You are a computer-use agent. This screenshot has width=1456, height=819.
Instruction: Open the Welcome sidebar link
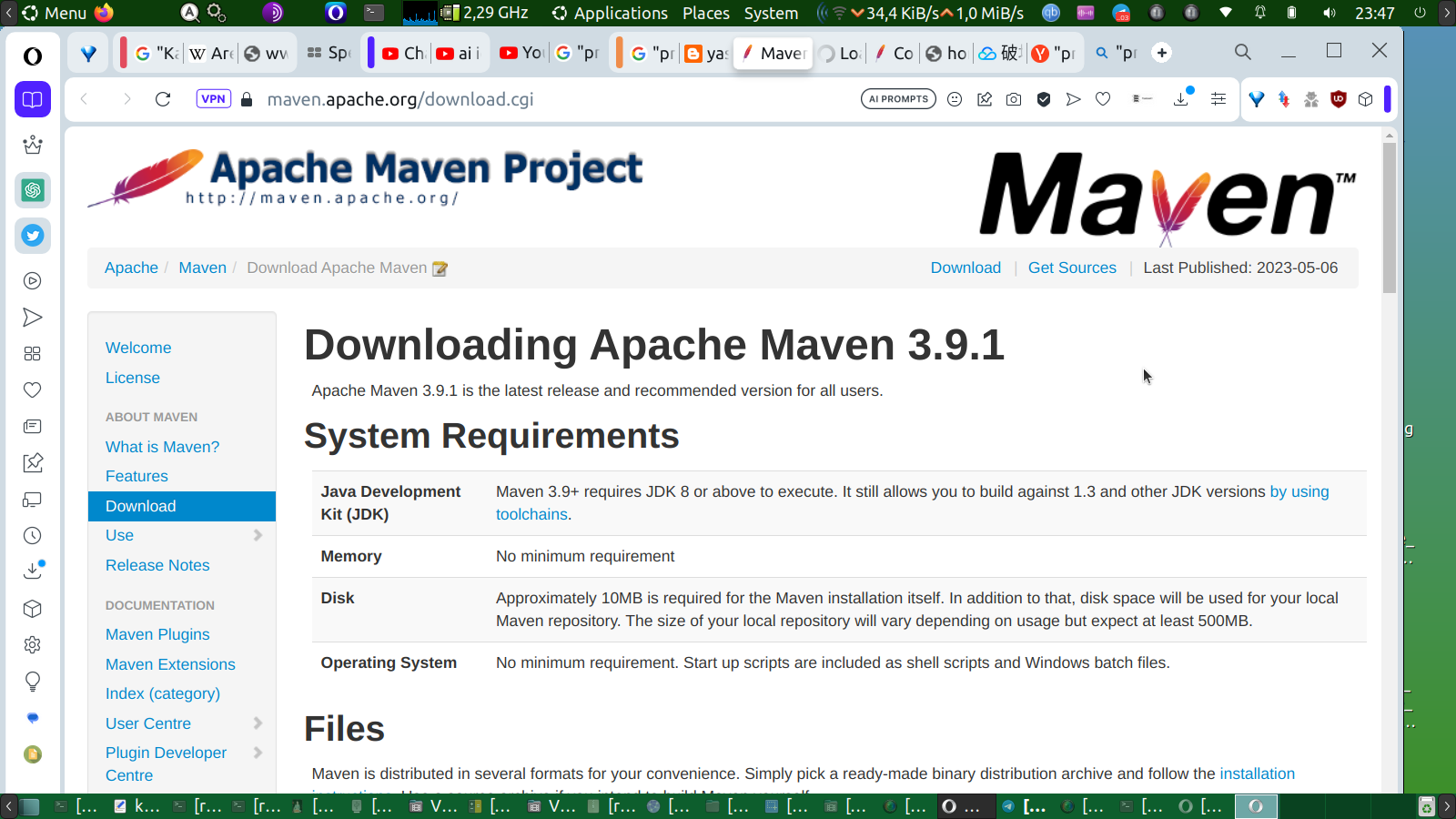[x=138, y=348]
